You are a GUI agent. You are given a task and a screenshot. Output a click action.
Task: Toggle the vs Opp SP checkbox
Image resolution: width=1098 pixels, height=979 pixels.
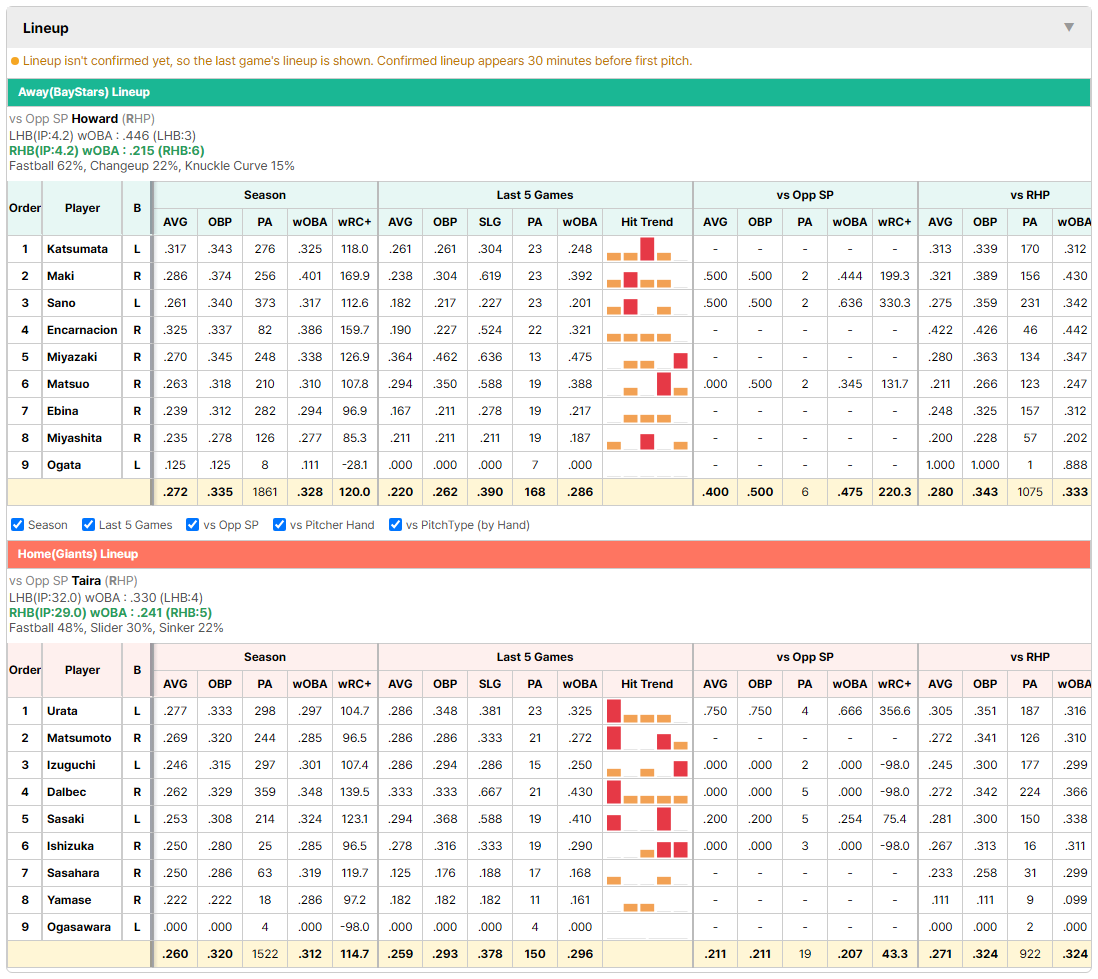pyautogui.click(x=193, y=525)
